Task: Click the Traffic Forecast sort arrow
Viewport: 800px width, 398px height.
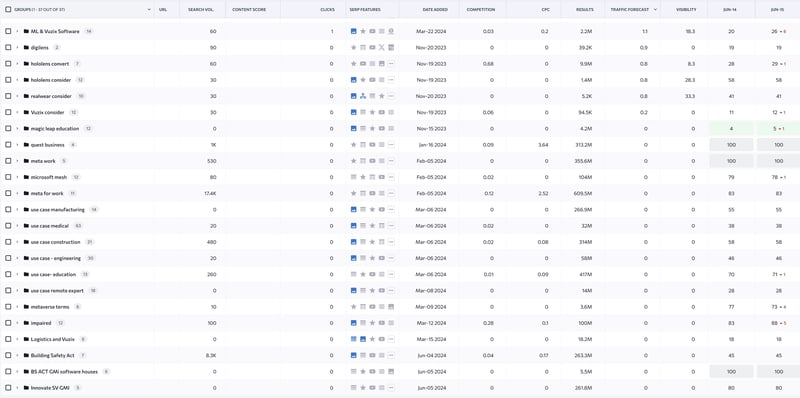Action: (655, 10)
